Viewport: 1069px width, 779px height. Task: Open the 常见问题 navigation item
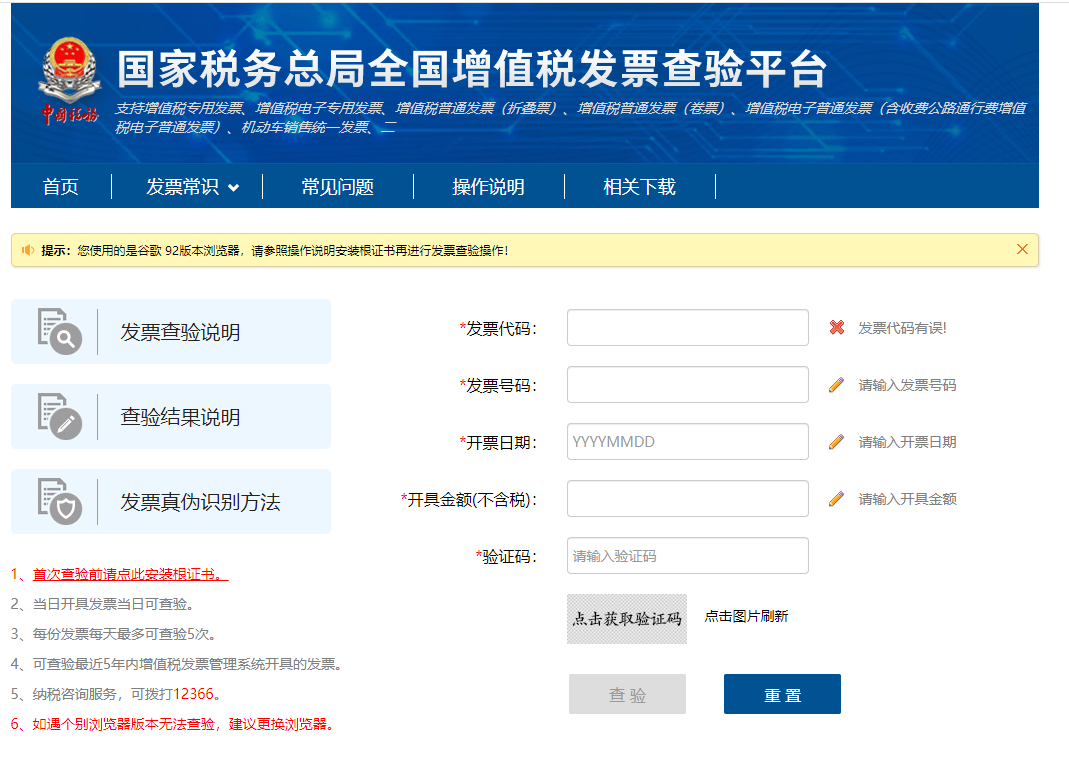point(338,187)
